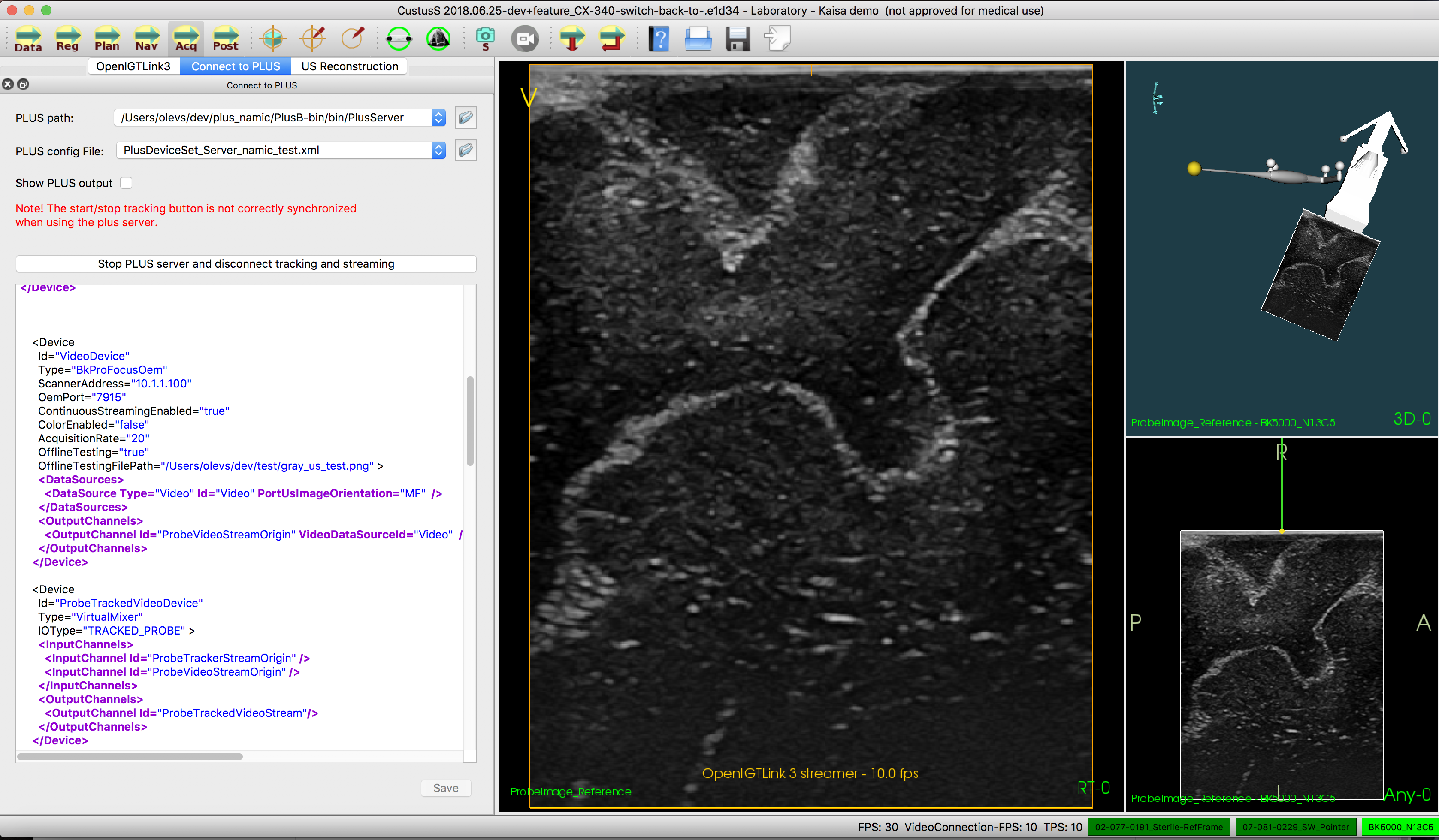Click the BK5000_N13C5 tool status indicator
The width and height of the screenshot is (1439, 840).
click(x=1400, y=827)
